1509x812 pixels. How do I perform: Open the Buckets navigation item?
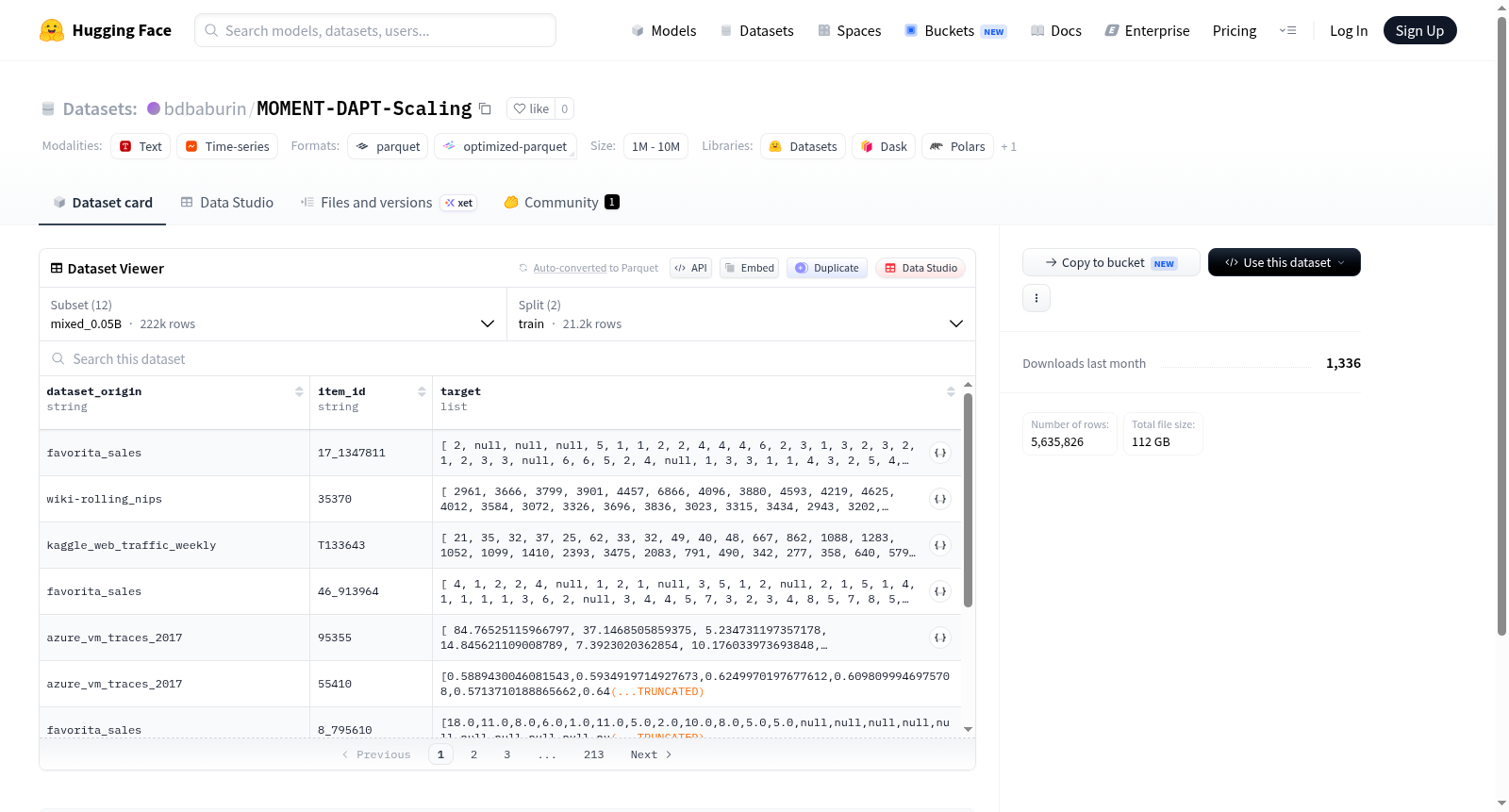(x=955, y=30)
